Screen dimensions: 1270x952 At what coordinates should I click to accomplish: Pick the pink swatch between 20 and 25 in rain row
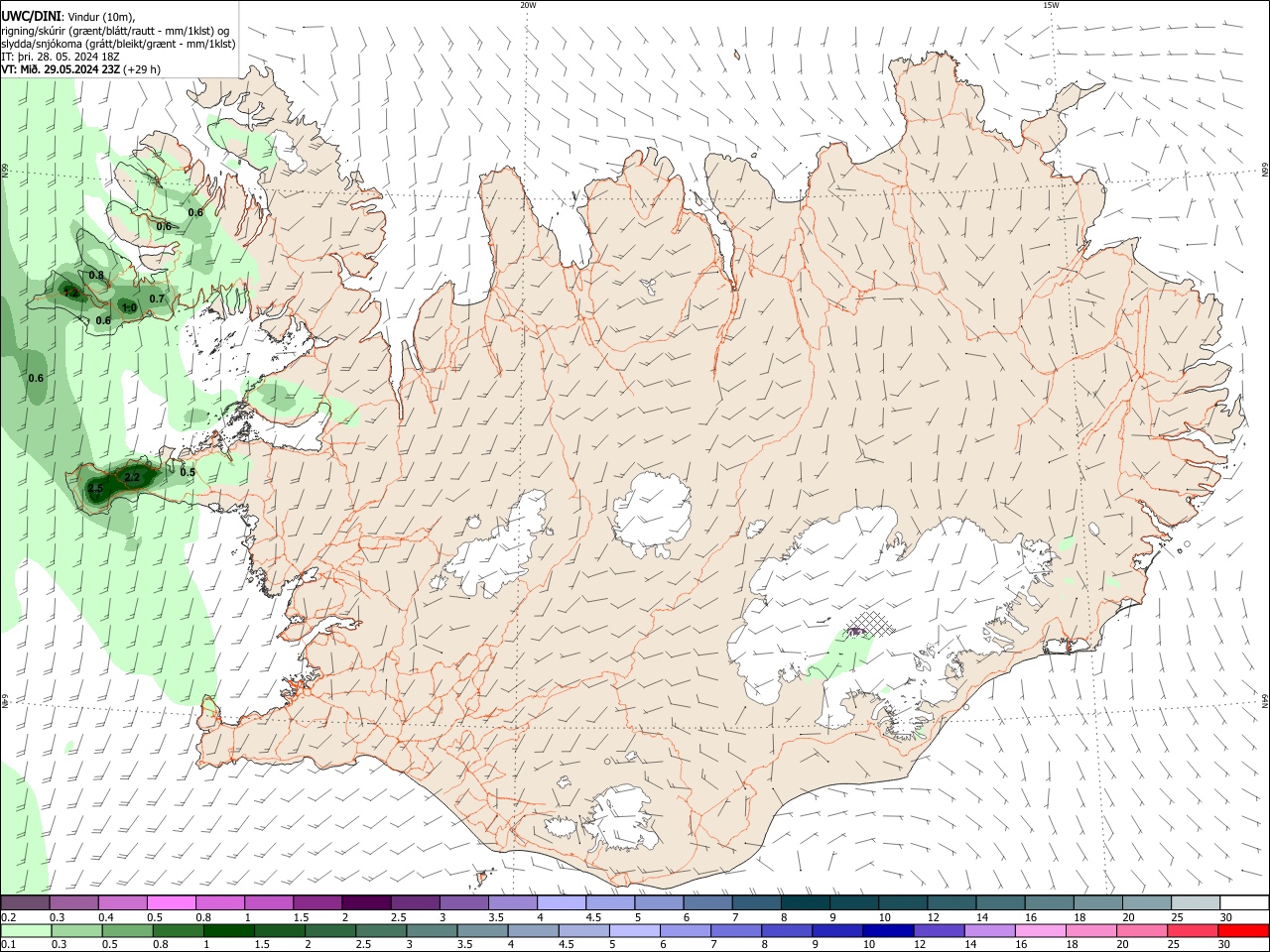pos(1142,931)
